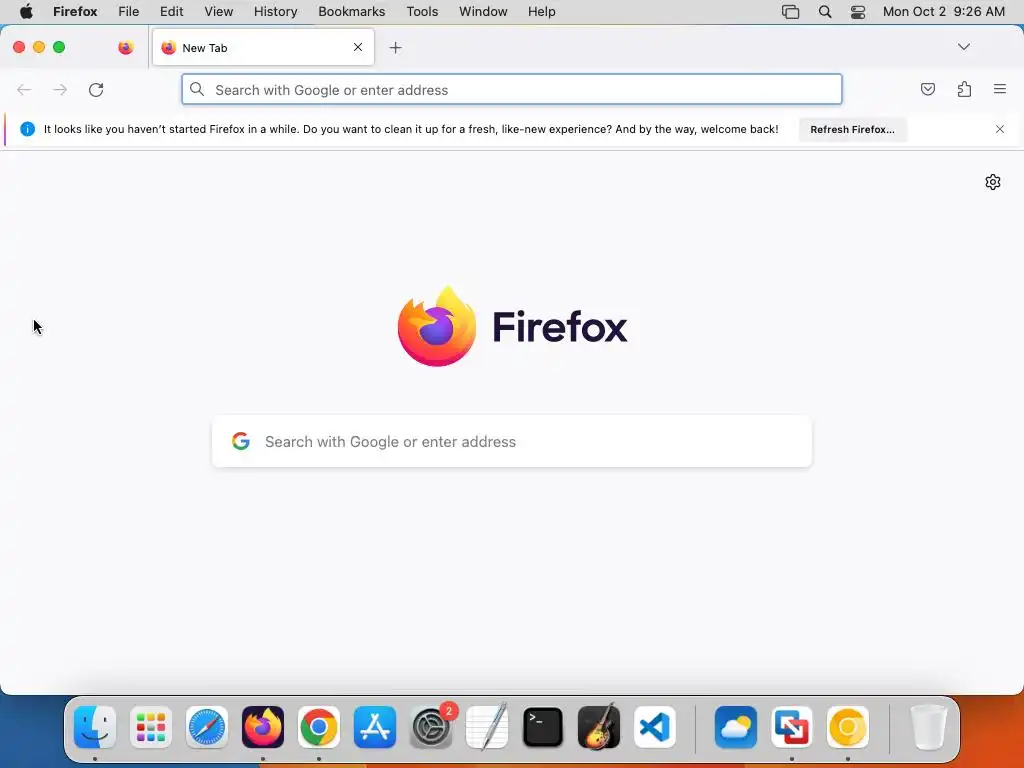Screen dimensions: 1024x768
Task: Open VMware Fusion from the Dock
Action: [x=792, y=727]
